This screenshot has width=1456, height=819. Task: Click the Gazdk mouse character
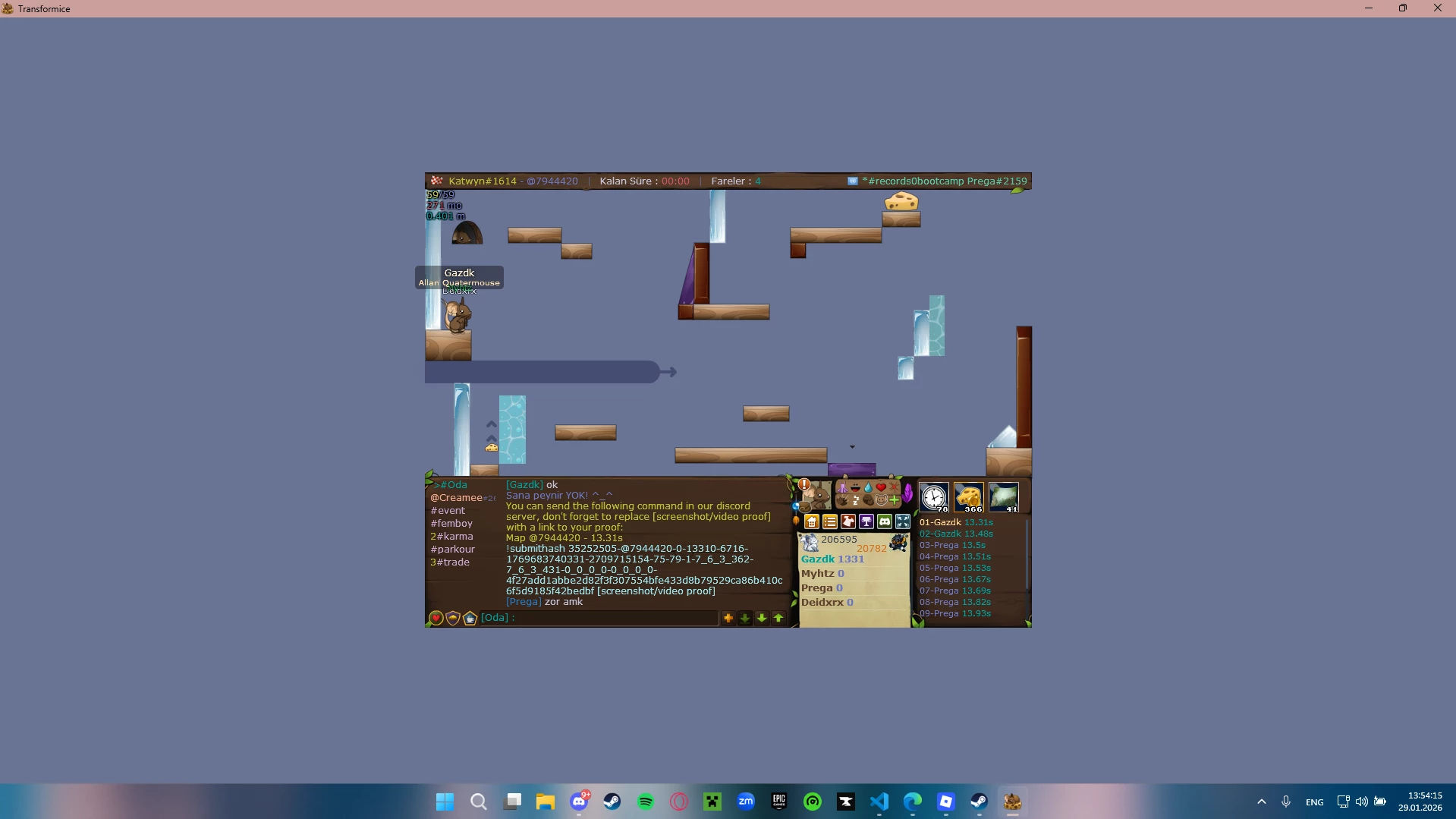click(457, 314)
